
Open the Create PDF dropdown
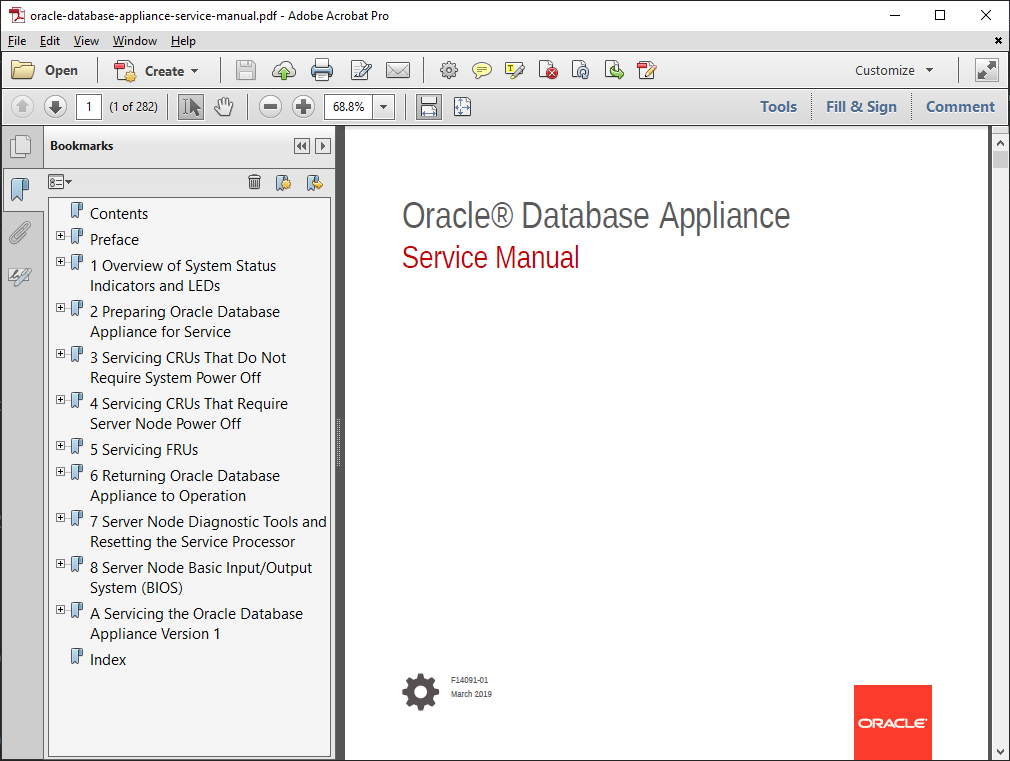[x=156, y=70]
